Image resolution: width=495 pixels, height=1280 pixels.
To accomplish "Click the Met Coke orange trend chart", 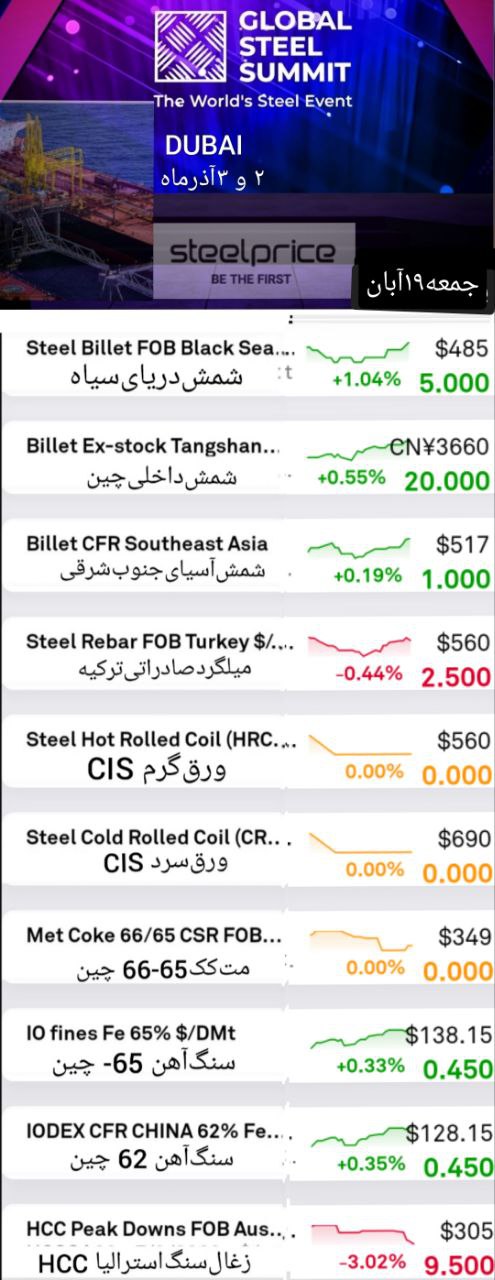I will (x=358, y=941).
